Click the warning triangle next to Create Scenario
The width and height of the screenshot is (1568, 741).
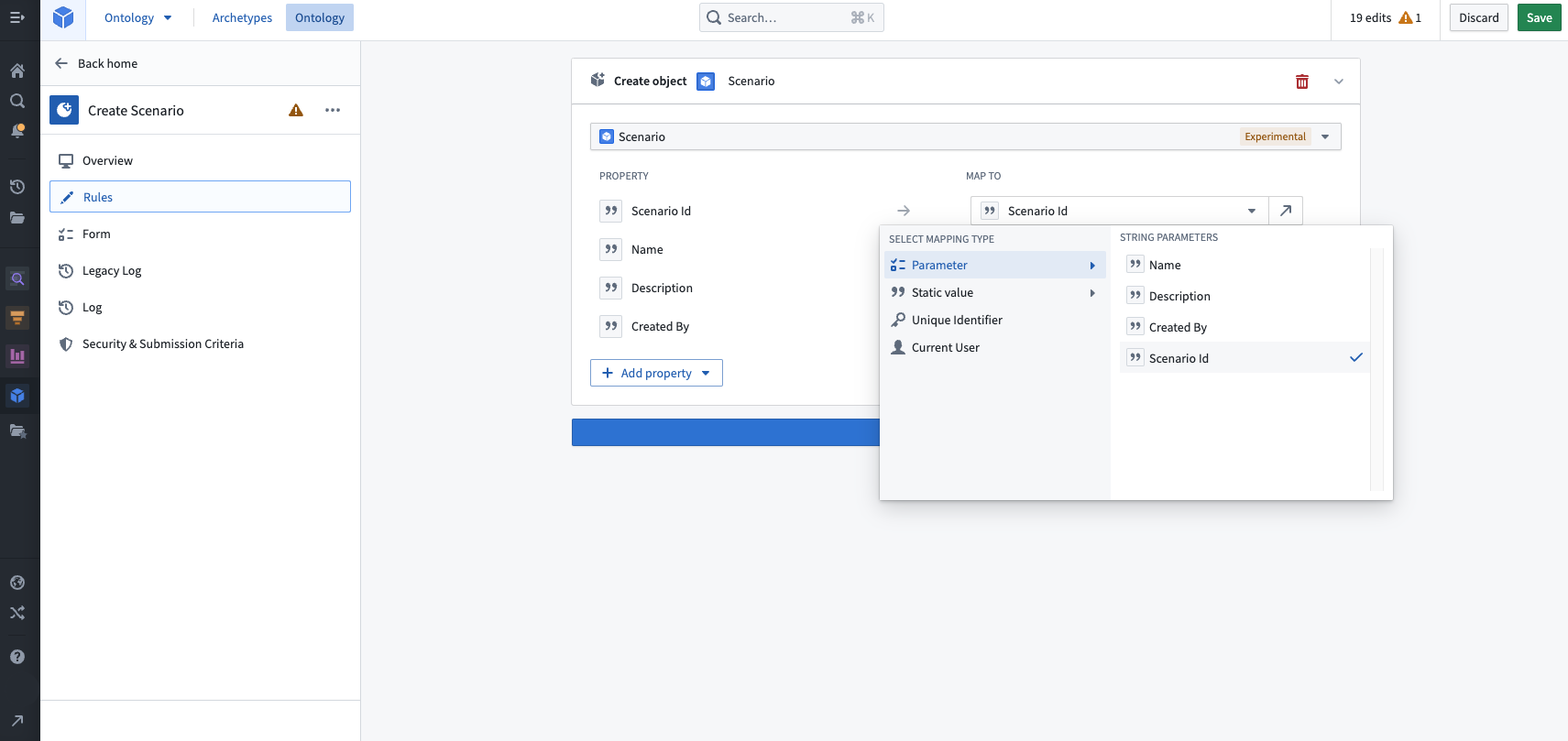coord(296,111)
